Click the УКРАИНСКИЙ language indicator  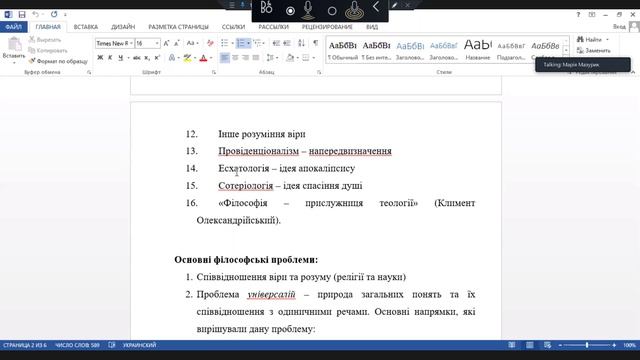pyautogui.click(x=139, y=345)
